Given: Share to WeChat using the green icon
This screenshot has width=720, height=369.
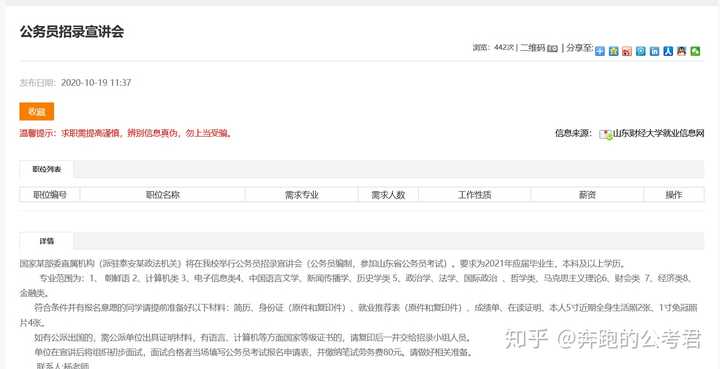Looking at the screenshot, I should (695, 51).
